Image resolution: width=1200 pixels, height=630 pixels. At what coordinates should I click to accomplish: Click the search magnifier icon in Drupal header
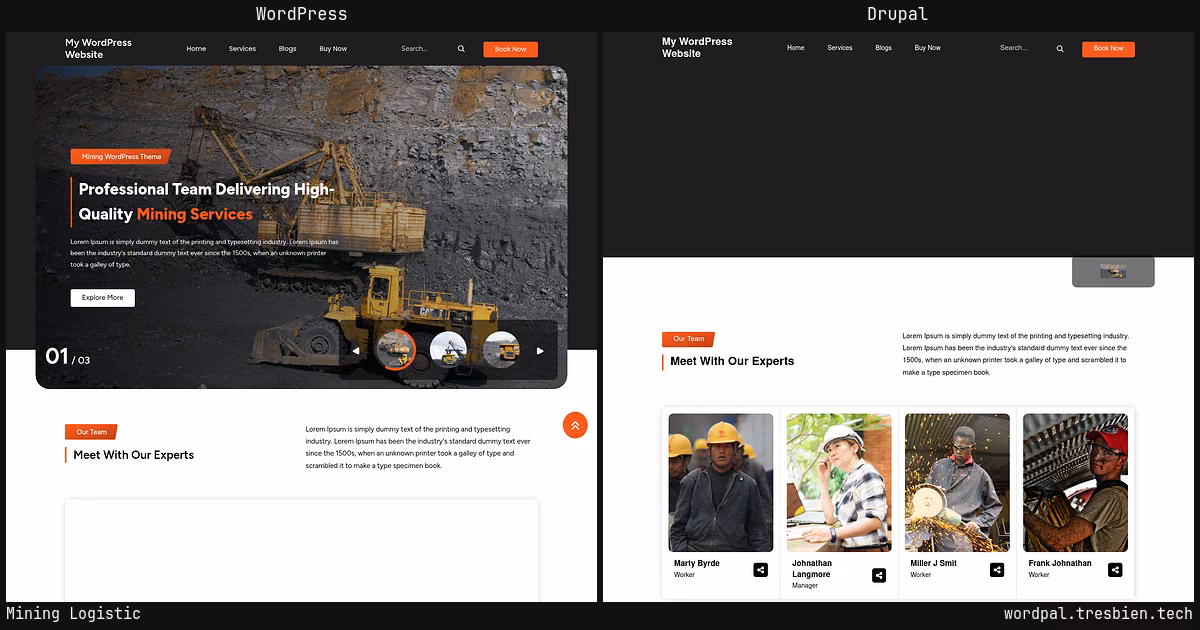click(x=1060, y=49)
